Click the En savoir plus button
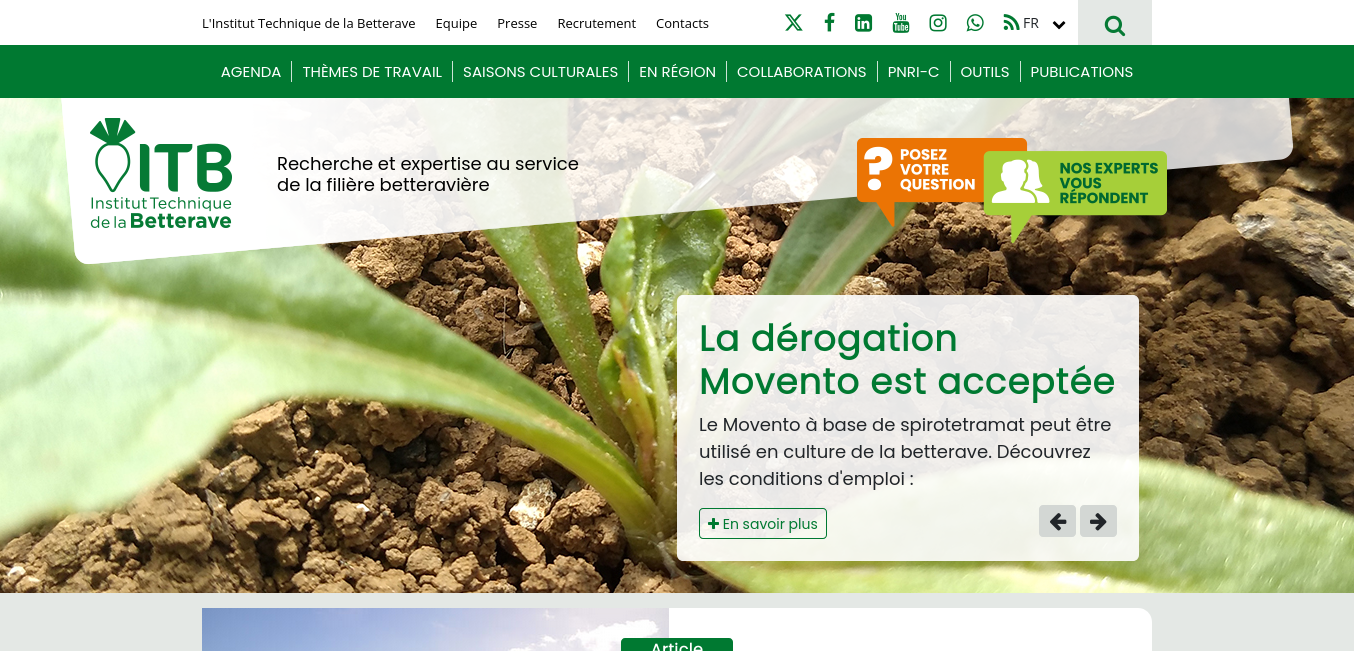The image size is (1366, 651). (x=763, y=524)
